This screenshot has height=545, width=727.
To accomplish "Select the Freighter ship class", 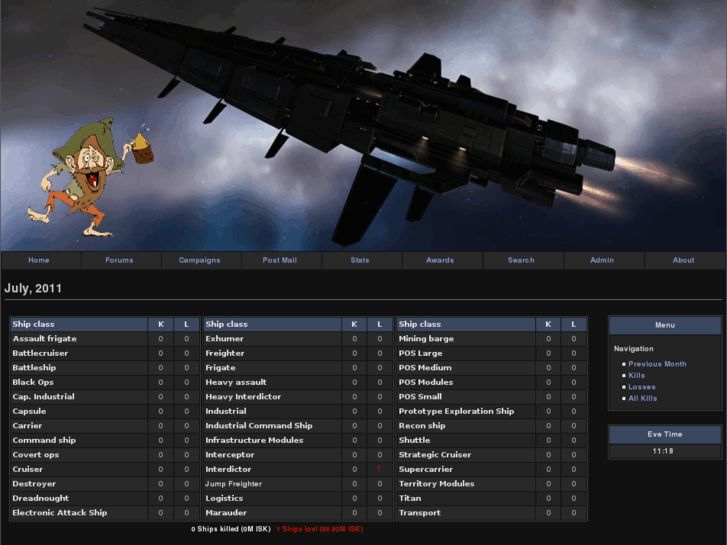I will [x=225, y=353].
